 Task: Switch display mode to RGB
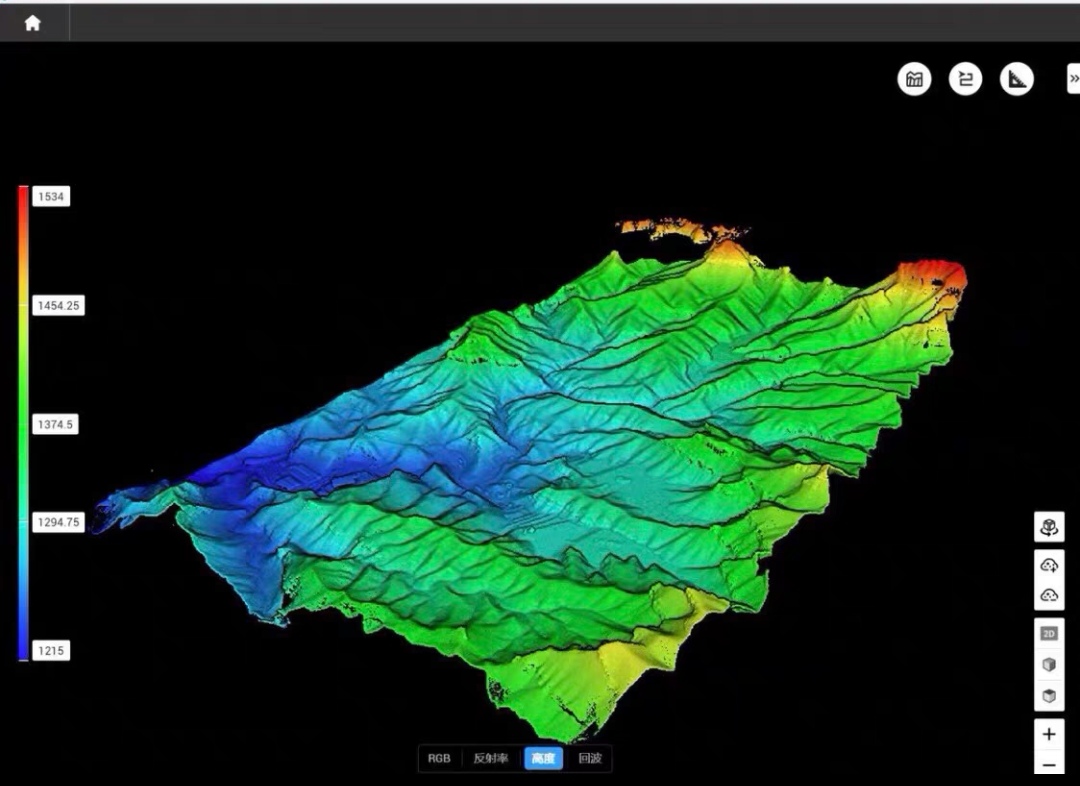tap(439, 758)
